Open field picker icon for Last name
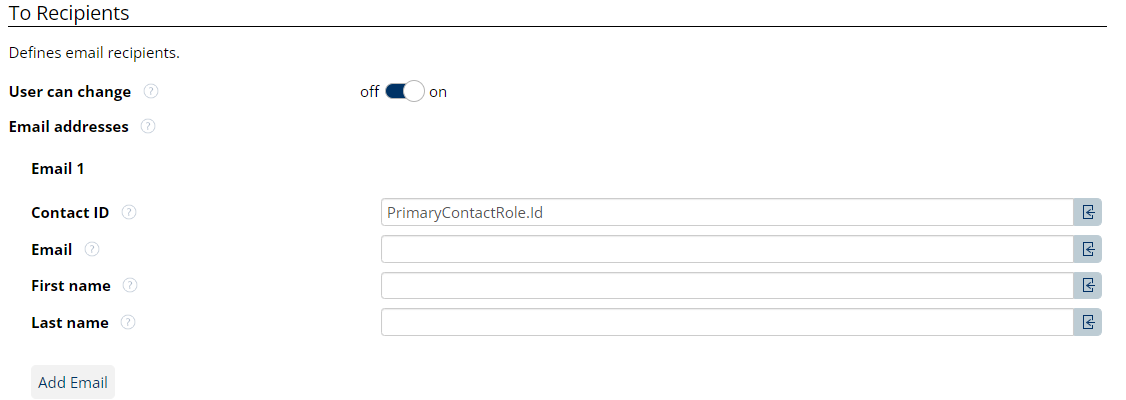Screen dimensions: 1126x400 (x=1088, y=322)
